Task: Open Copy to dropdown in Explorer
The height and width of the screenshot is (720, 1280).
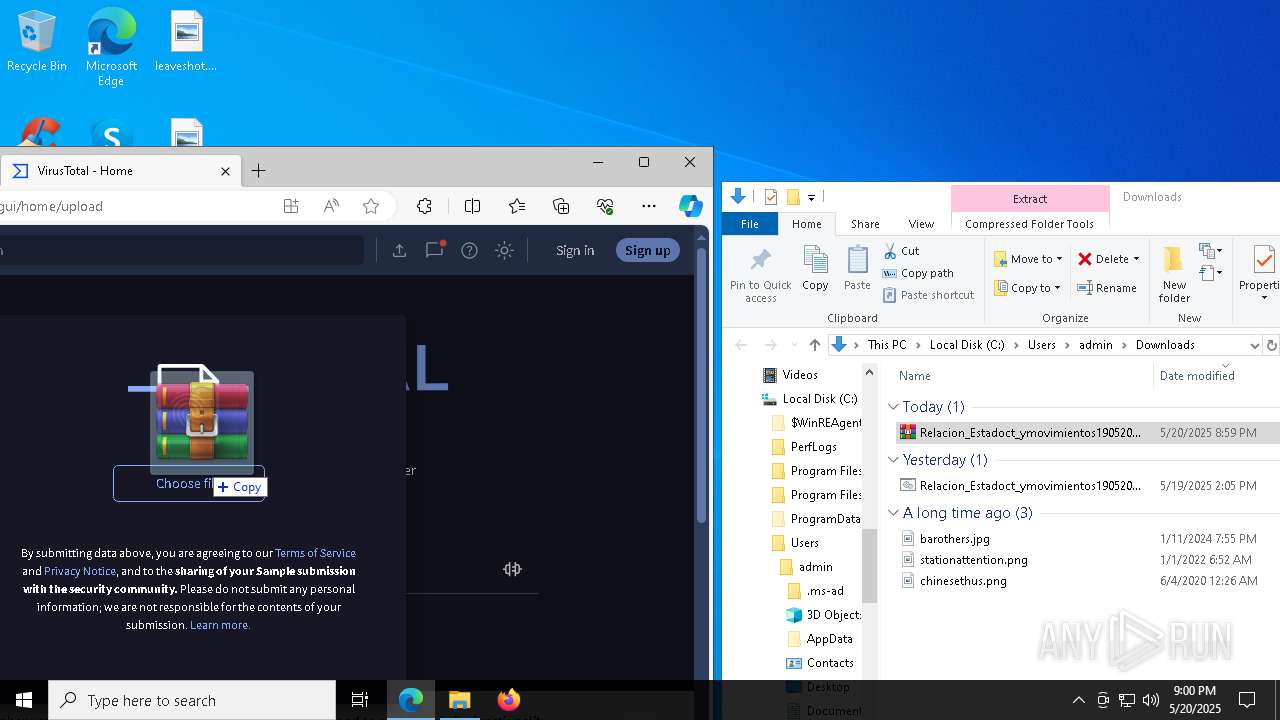Action: 1027,288
